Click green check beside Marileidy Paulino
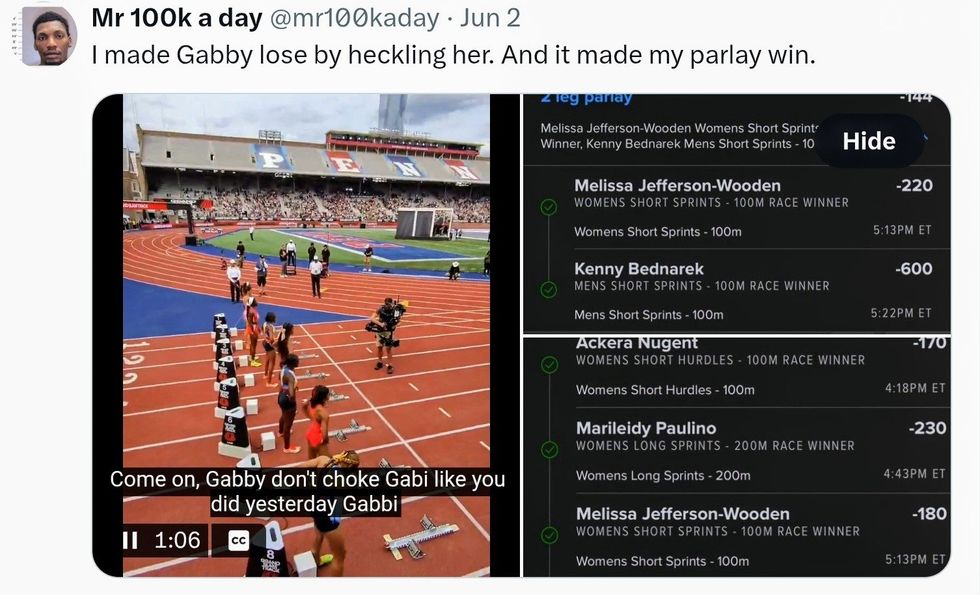This screenshot has height=595, width=980. point(549,450)
